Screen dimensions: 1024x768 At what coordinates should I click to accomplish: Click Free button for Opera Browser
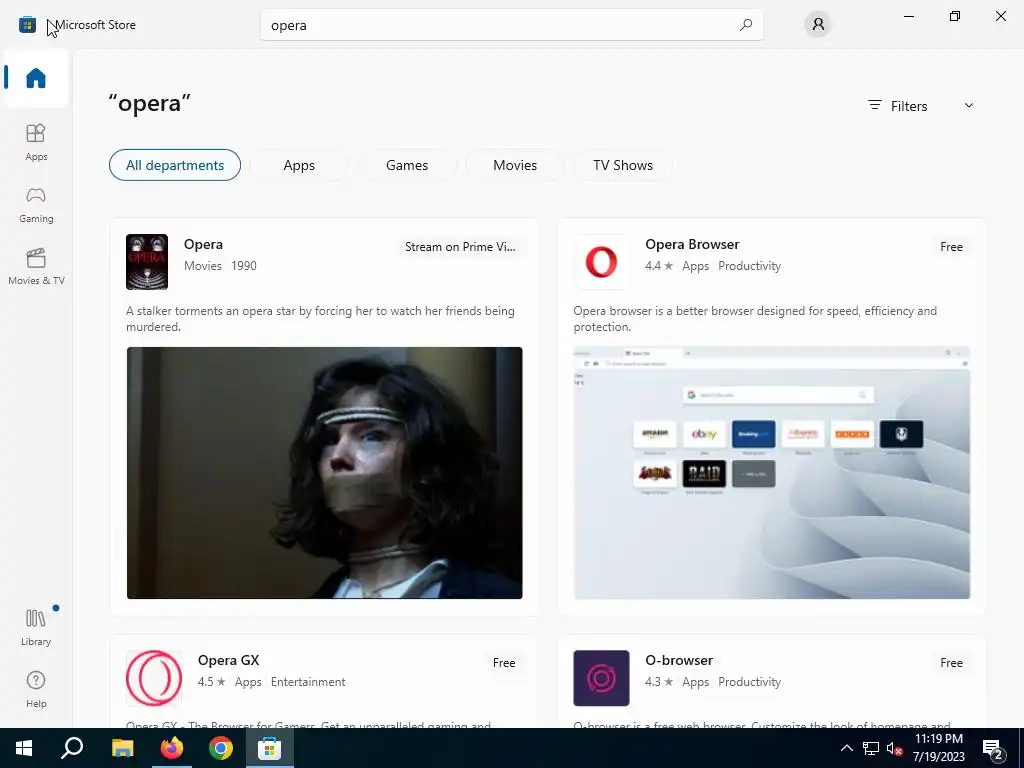coord(952,247)
